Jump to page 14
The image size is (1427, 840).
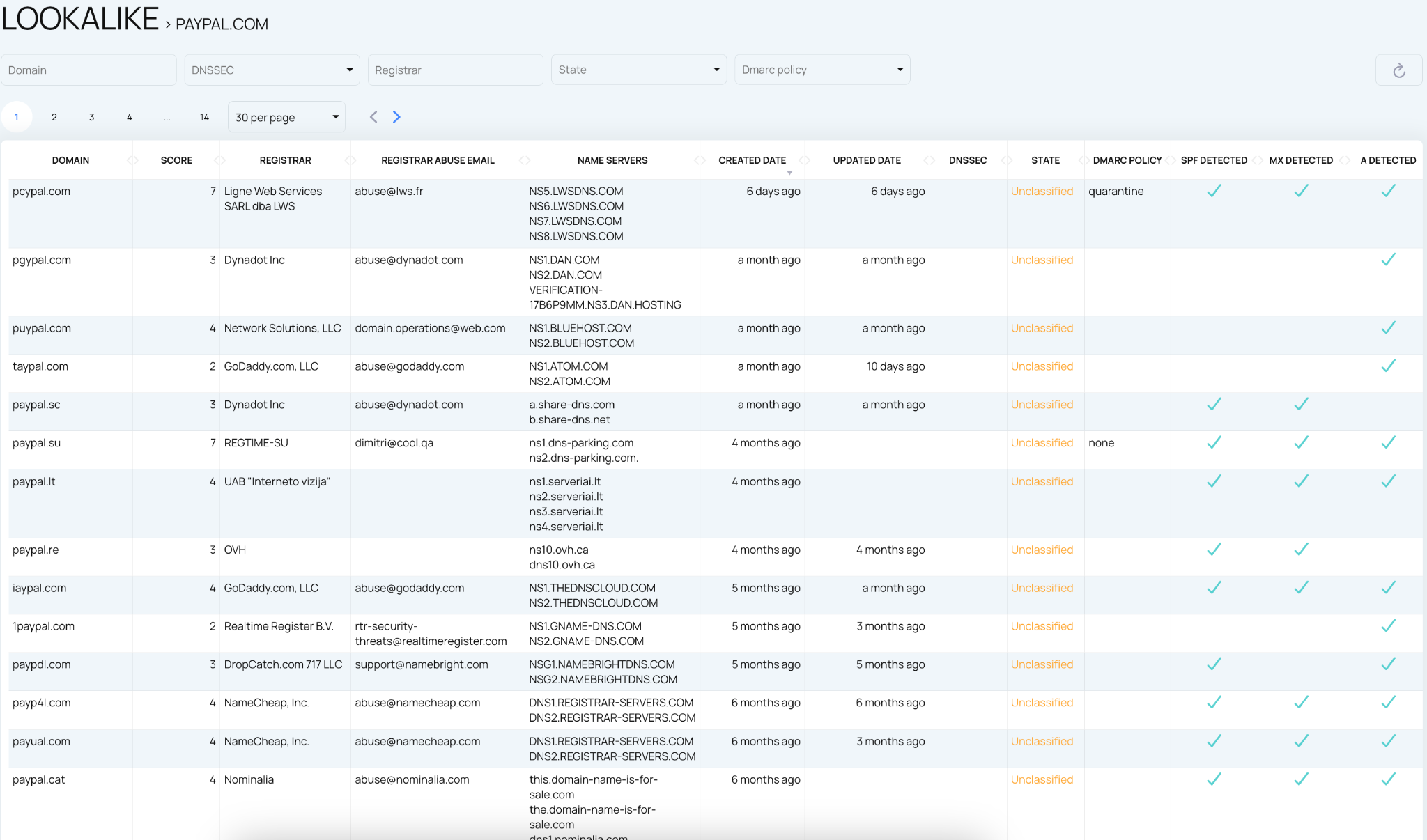coord(204,117)
